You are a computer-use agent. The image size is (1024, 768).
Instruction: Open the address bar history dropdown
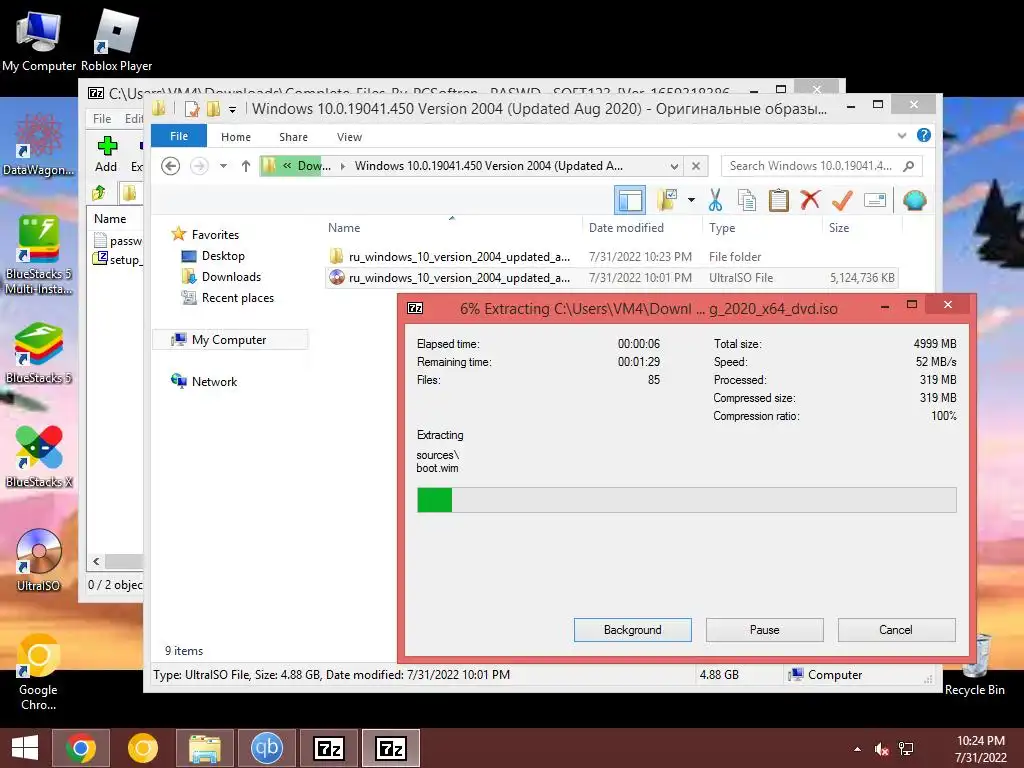(x=674, y=166)
